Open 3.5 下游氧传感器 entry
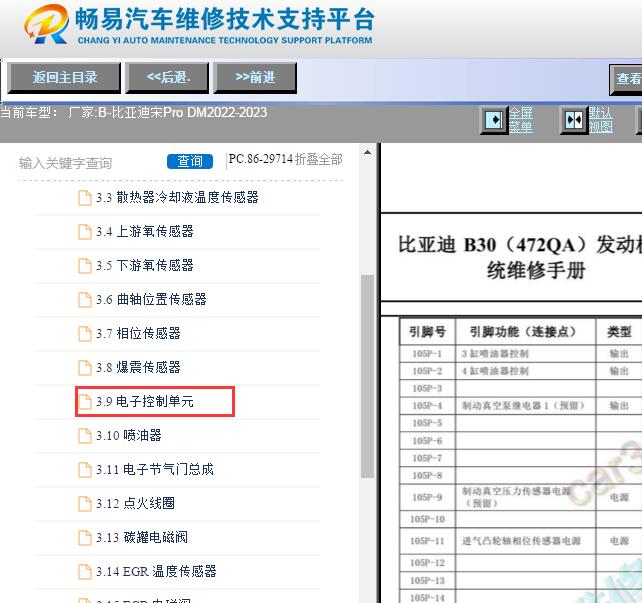Viewport: 642px width, 603px height. 145,266
